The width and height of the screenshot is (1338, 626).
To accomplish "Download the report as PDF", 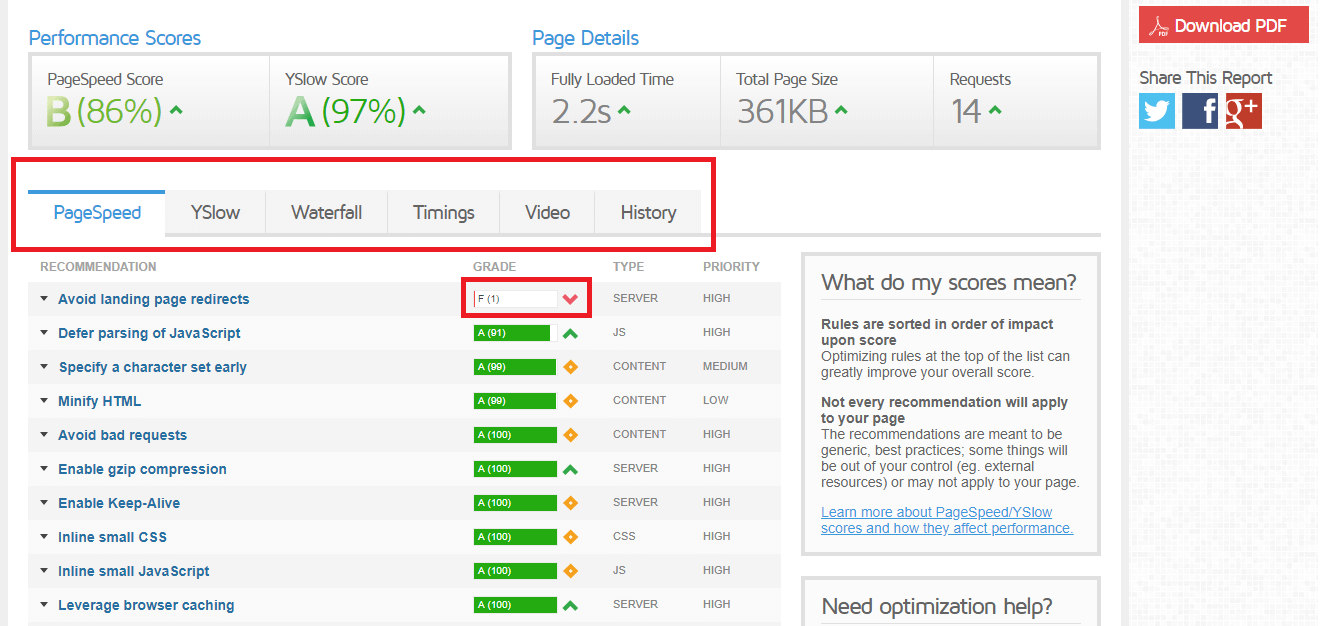I will tap(1223, 26).
